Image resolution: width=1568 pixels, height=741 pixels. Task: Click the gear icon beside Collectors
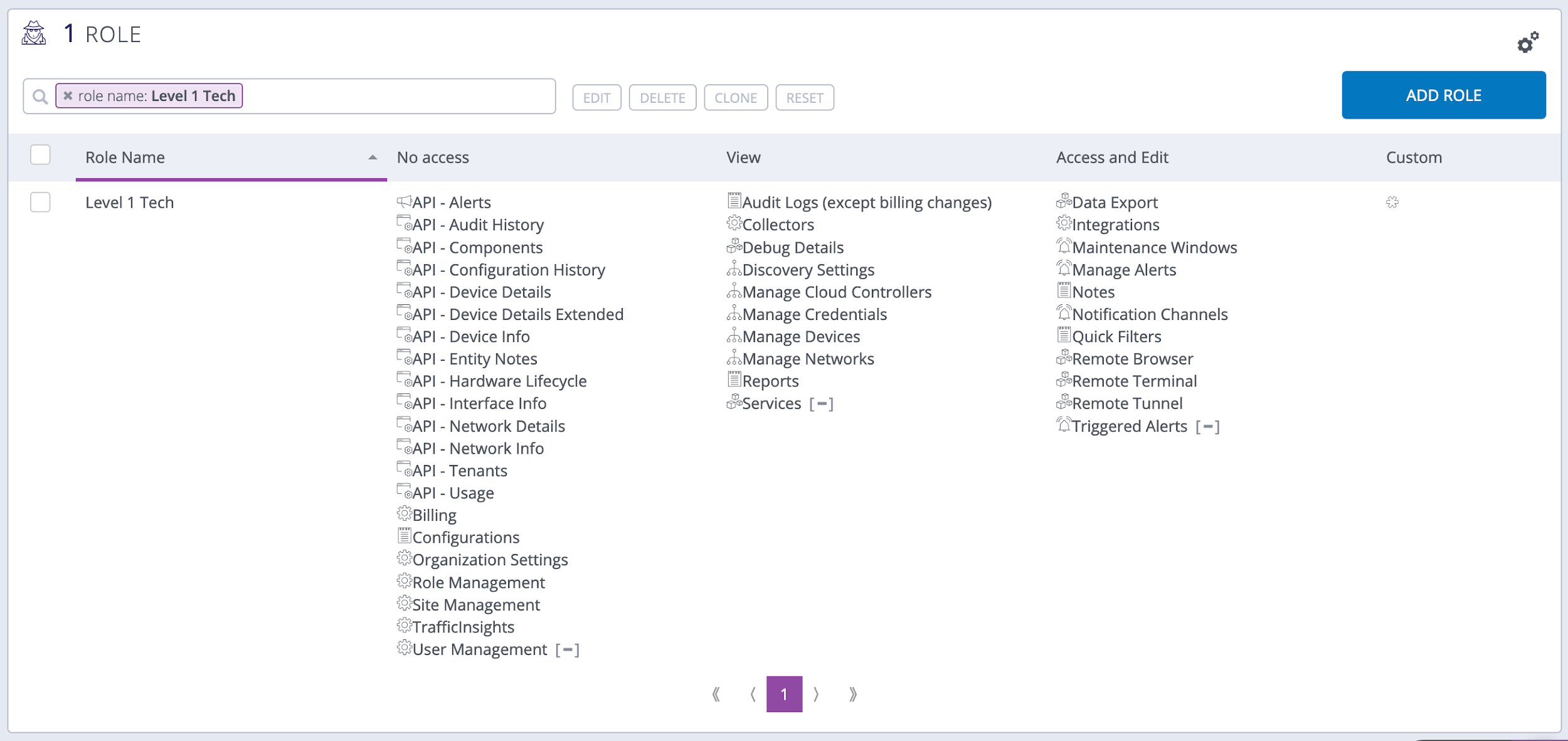(x=733, y=223)
